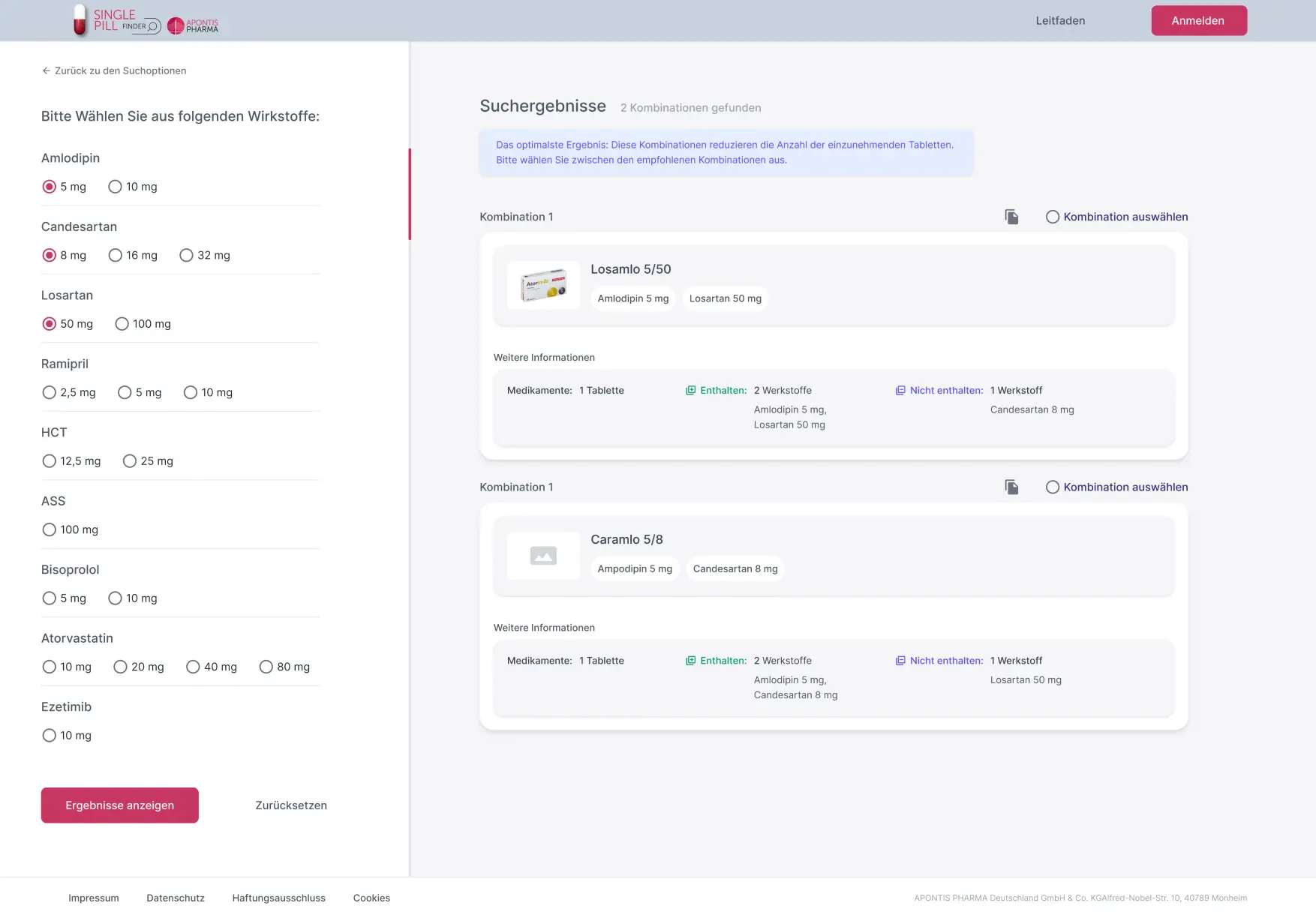Open the Datenschutz footer link
1316x918 pixels.
(x=176, y=898)
